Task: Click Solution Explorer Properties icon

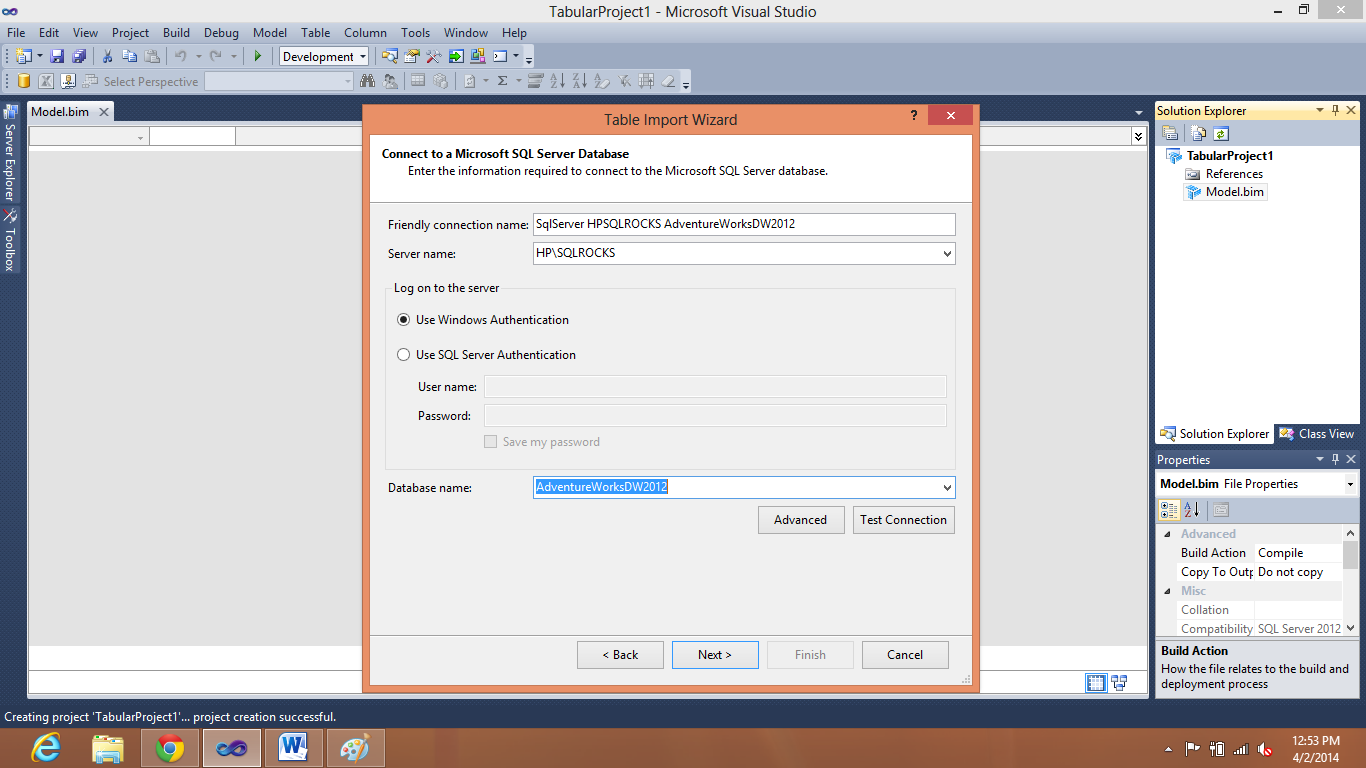Action: click(1171, 133)
